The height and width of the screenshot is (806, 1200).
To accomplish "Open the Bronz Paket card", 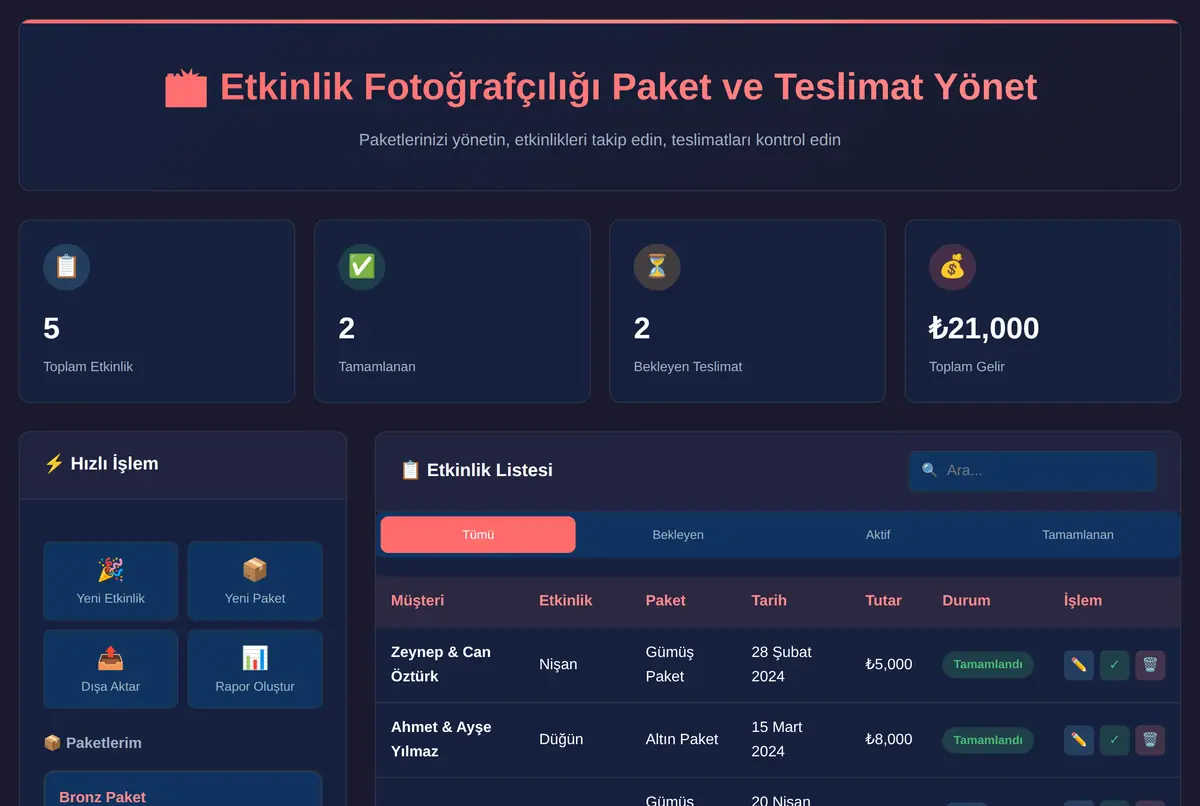I will 183,789.
